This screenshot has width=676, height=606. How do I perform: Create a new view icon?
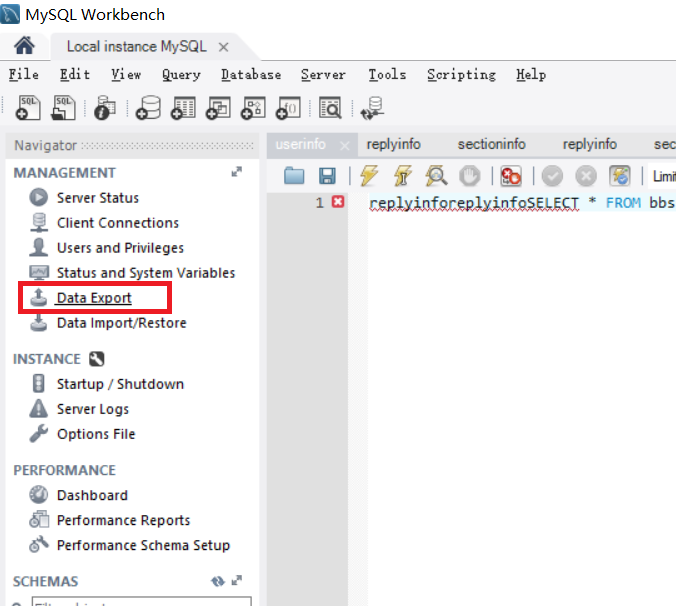218,108
